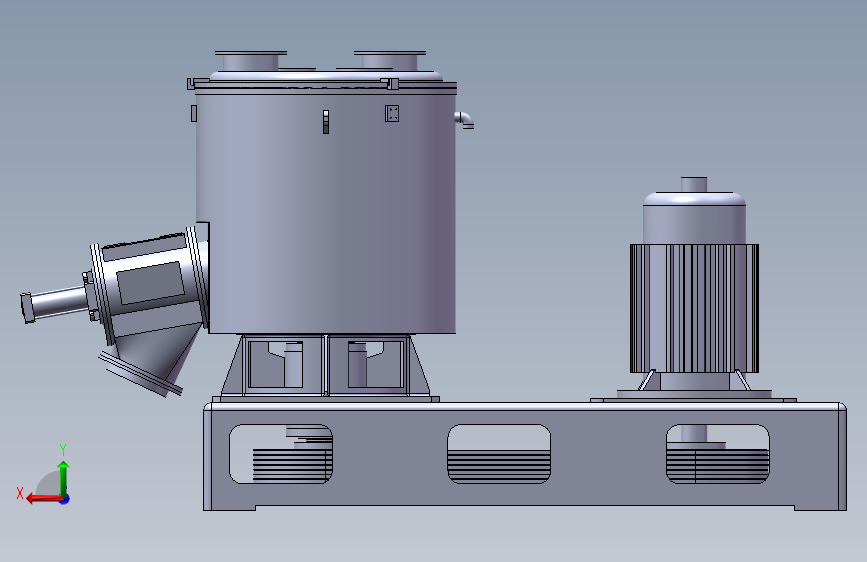Select the discharge valve body window panel
Screen dimensions: 867x562
150,283
